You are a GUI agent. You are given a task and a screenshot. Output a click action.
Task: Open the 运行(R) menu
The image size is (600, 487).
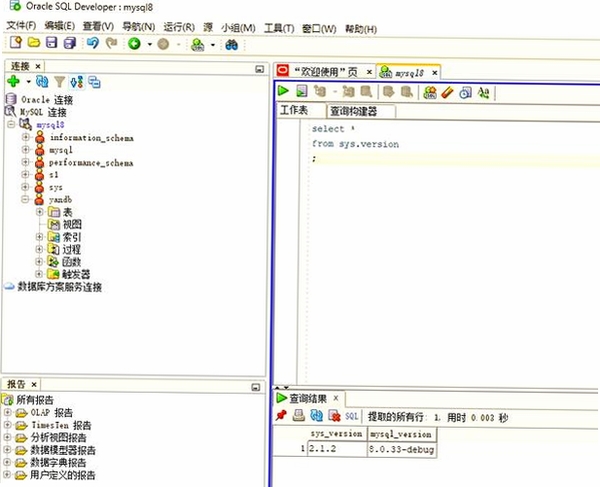pos(179,27)
